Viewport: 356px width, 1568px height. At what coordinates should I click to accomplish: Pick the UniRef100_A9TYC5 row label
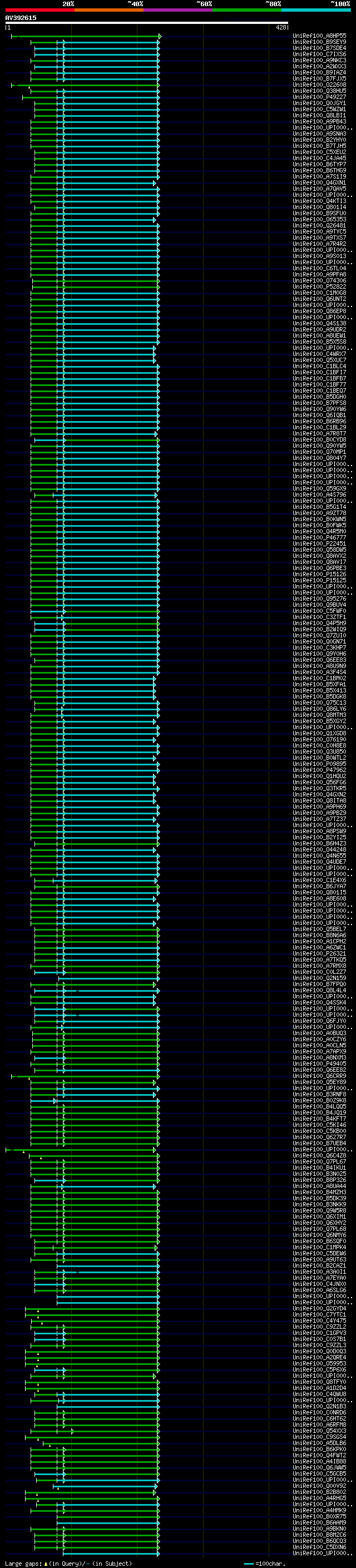point(319,231)
